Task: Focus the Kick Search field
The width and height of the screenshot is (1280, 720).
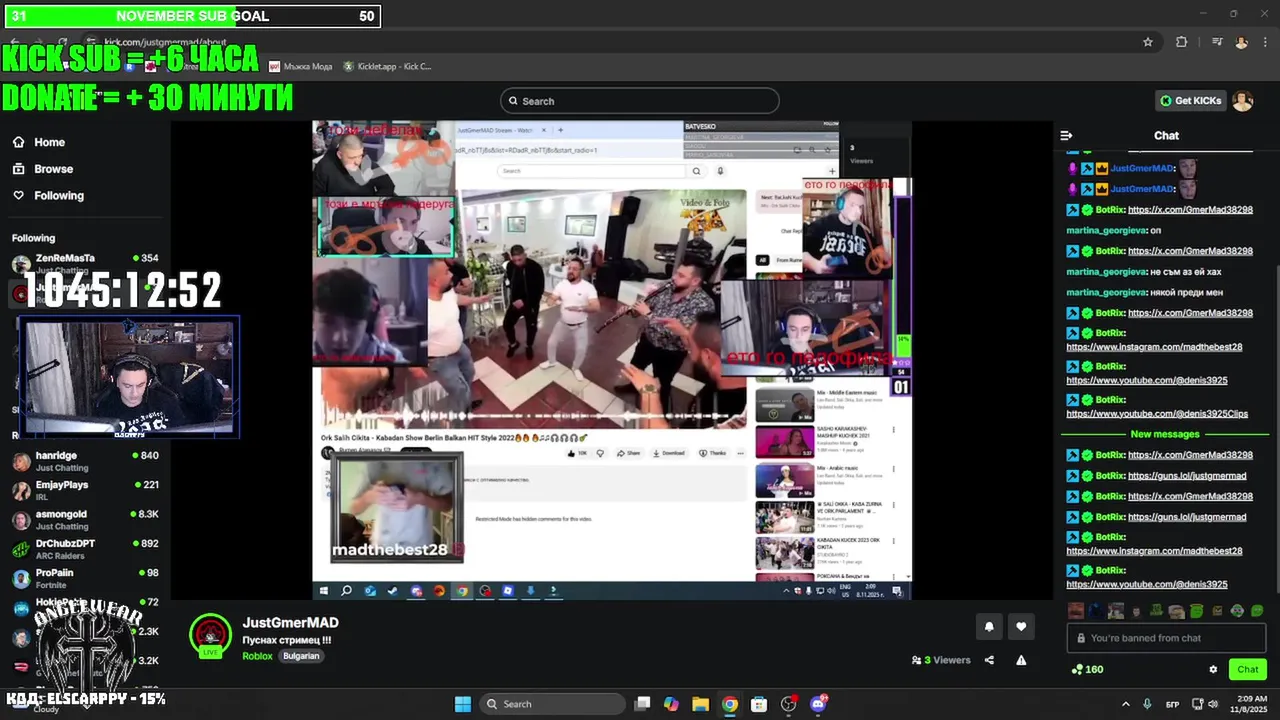Action: tap(640, 101)
